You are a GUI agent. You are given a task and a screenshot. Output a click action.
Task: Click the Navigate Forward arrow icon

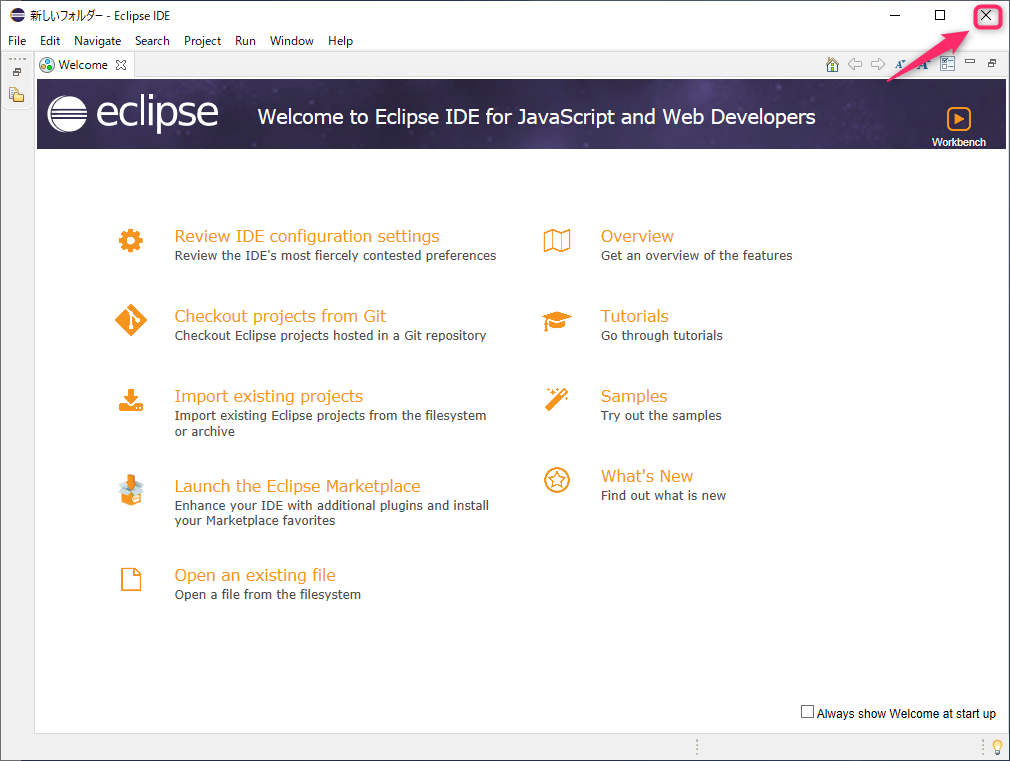[878, 64]
